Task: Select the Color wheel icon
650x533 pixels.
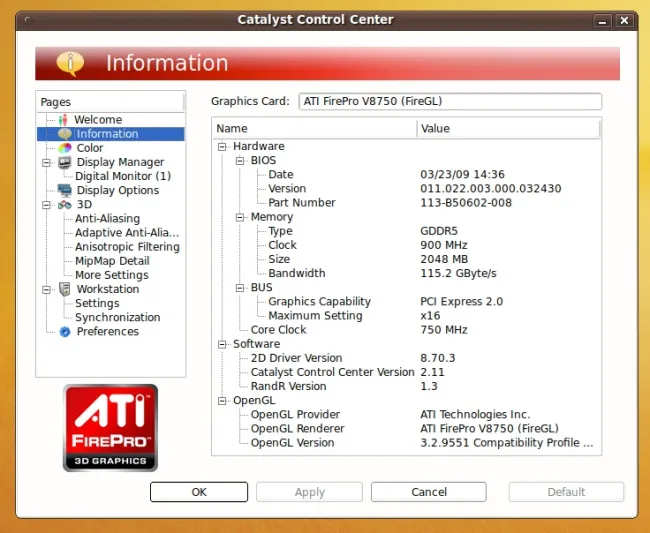Action: [x=65, y=148]
